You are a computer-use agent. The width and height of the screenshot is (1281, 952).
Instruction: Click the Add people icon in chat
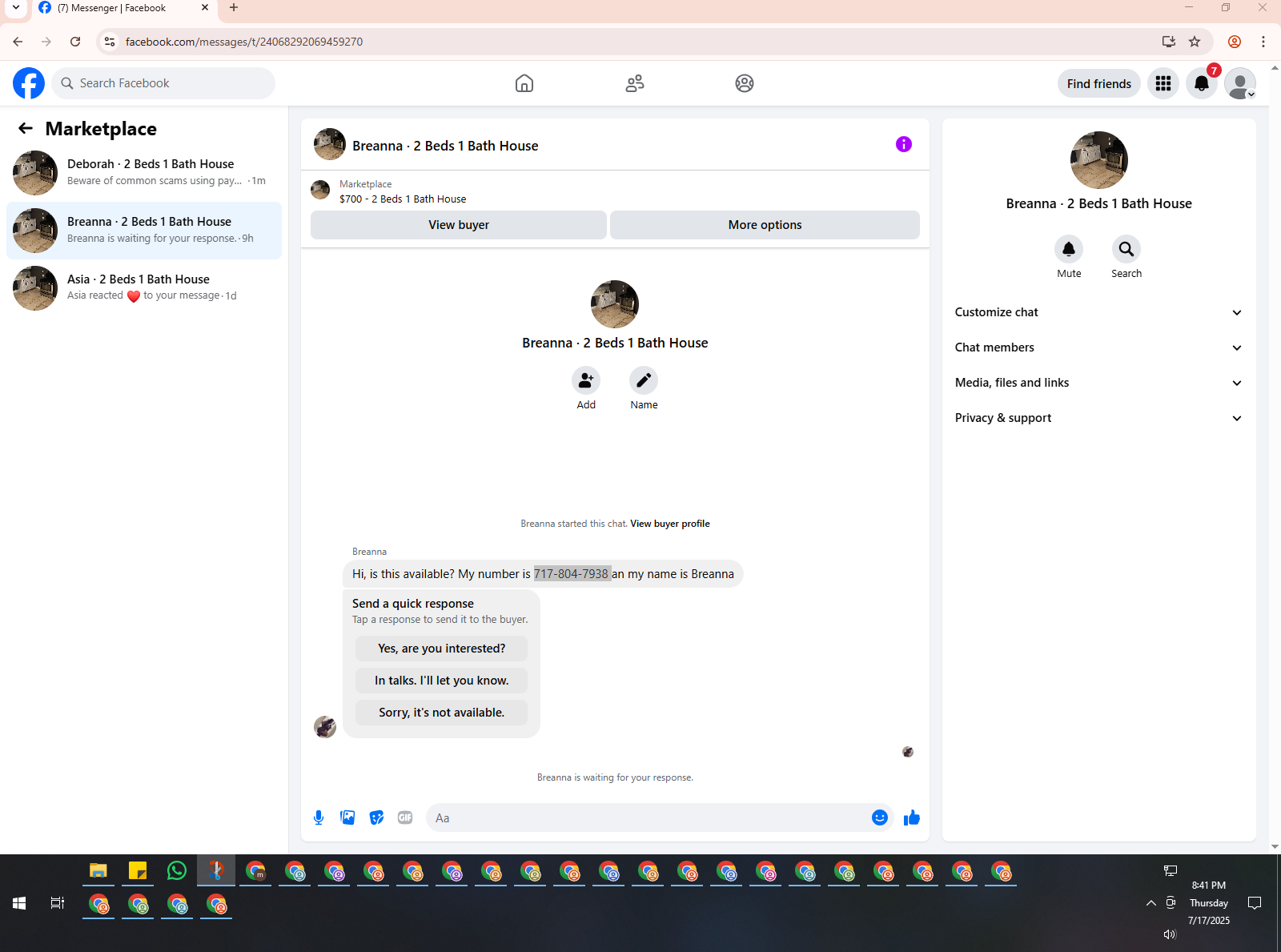586,380
